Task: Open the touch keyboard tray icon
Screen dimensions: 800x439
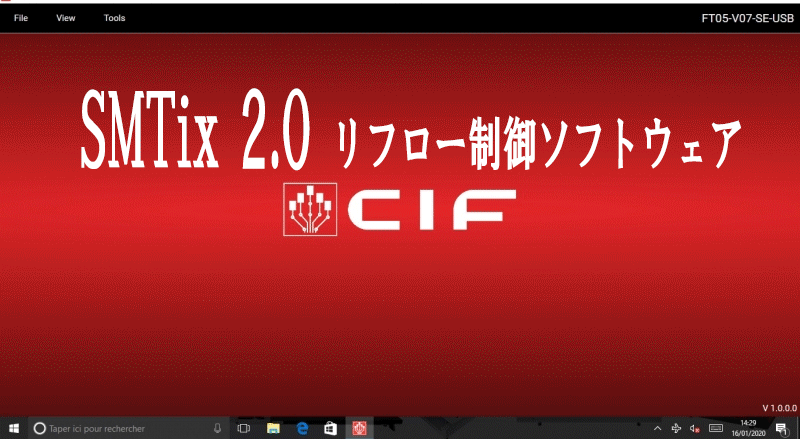Action: click(716, 428)
